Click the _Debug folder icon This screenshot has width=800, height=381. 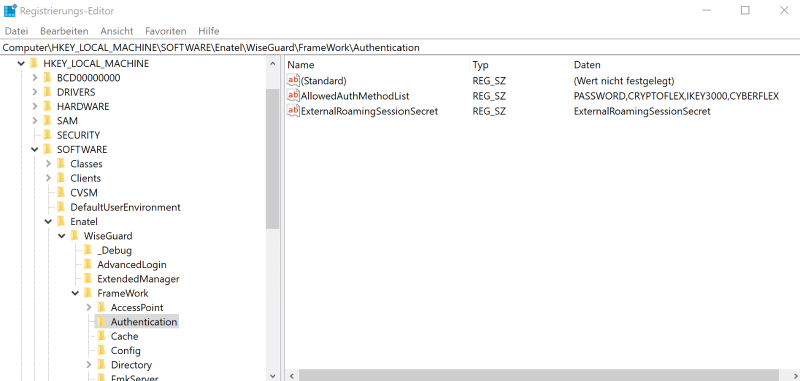click(88, 250)
